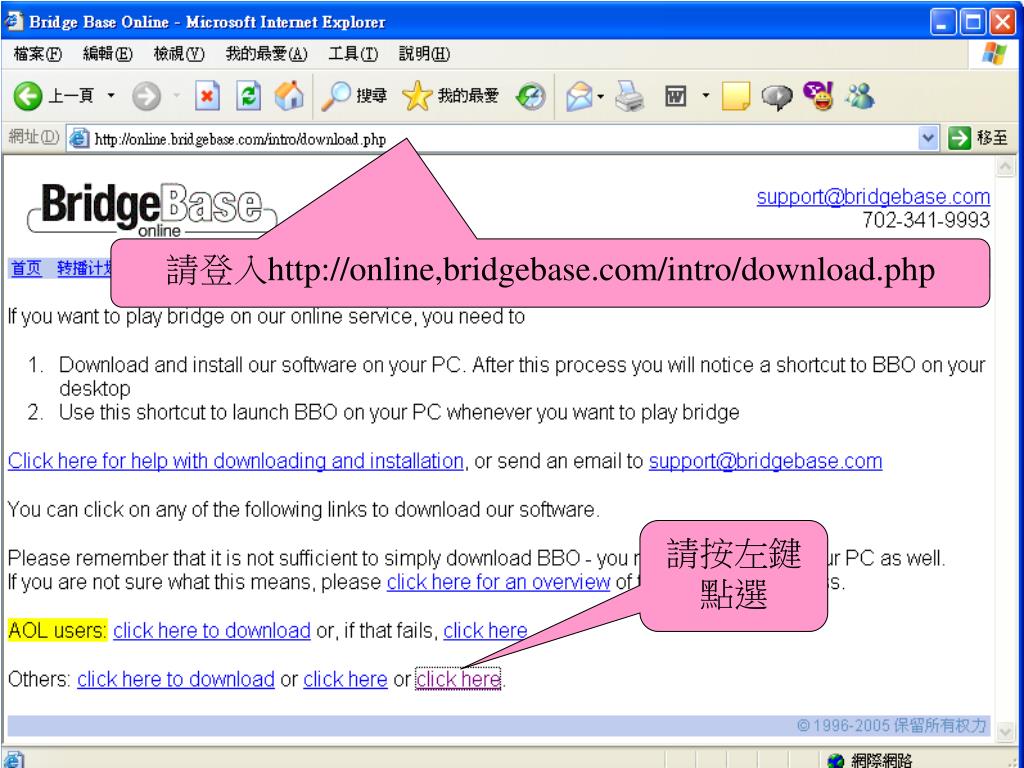
Task: Email support@bridgebase.com via its link
Action: [765, 461]
